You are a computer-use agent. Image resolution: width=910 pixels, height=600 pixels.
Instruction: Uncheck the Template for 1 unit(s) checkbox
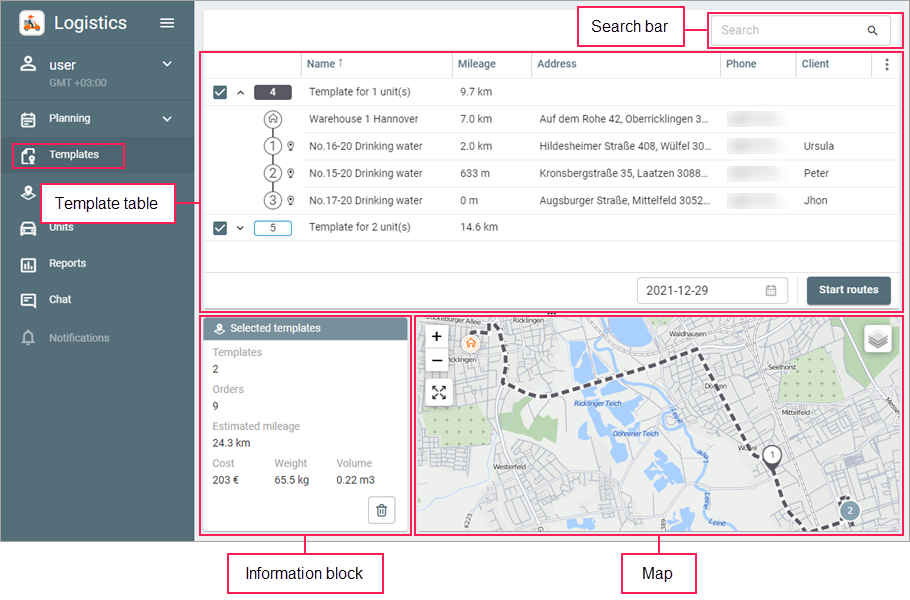click(x=220, y=92)
